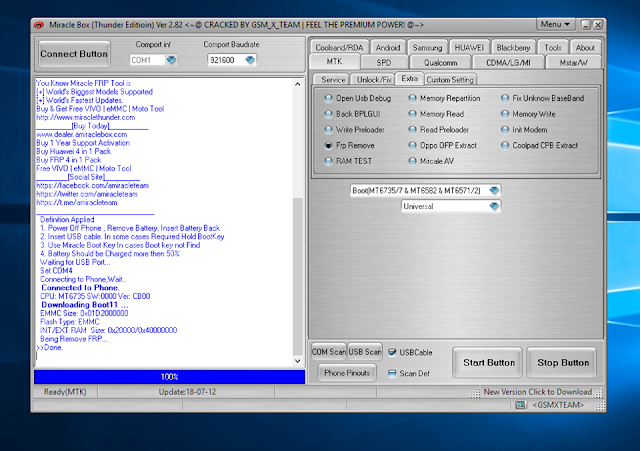Click the Start Button

click(x=489, y=363)
